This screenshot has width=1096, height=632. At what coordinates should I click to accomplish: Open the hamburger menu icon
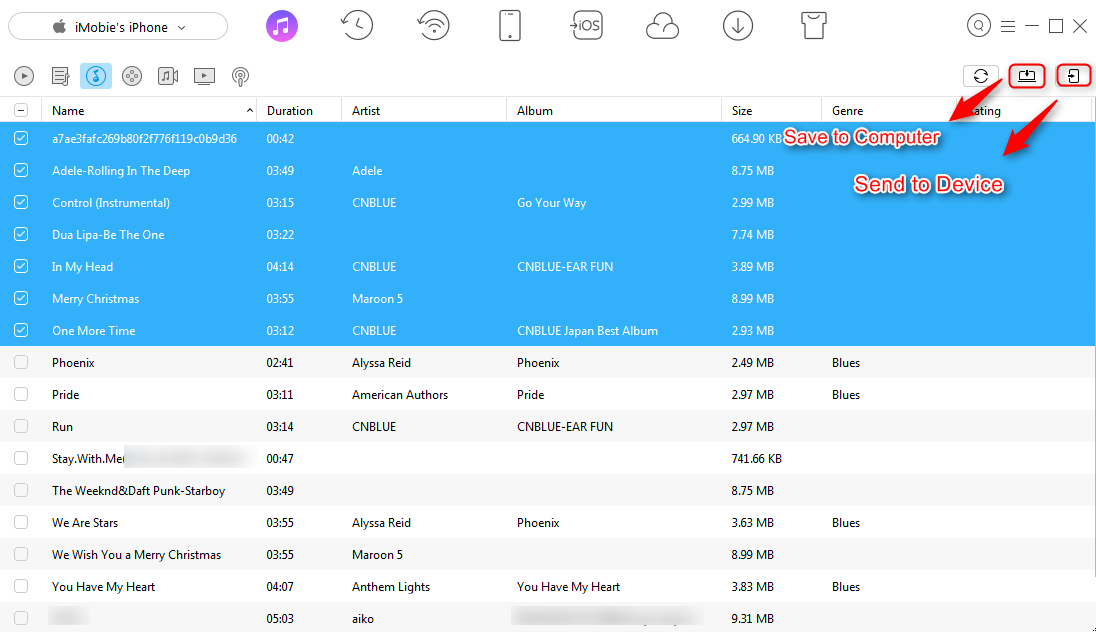1007,27
